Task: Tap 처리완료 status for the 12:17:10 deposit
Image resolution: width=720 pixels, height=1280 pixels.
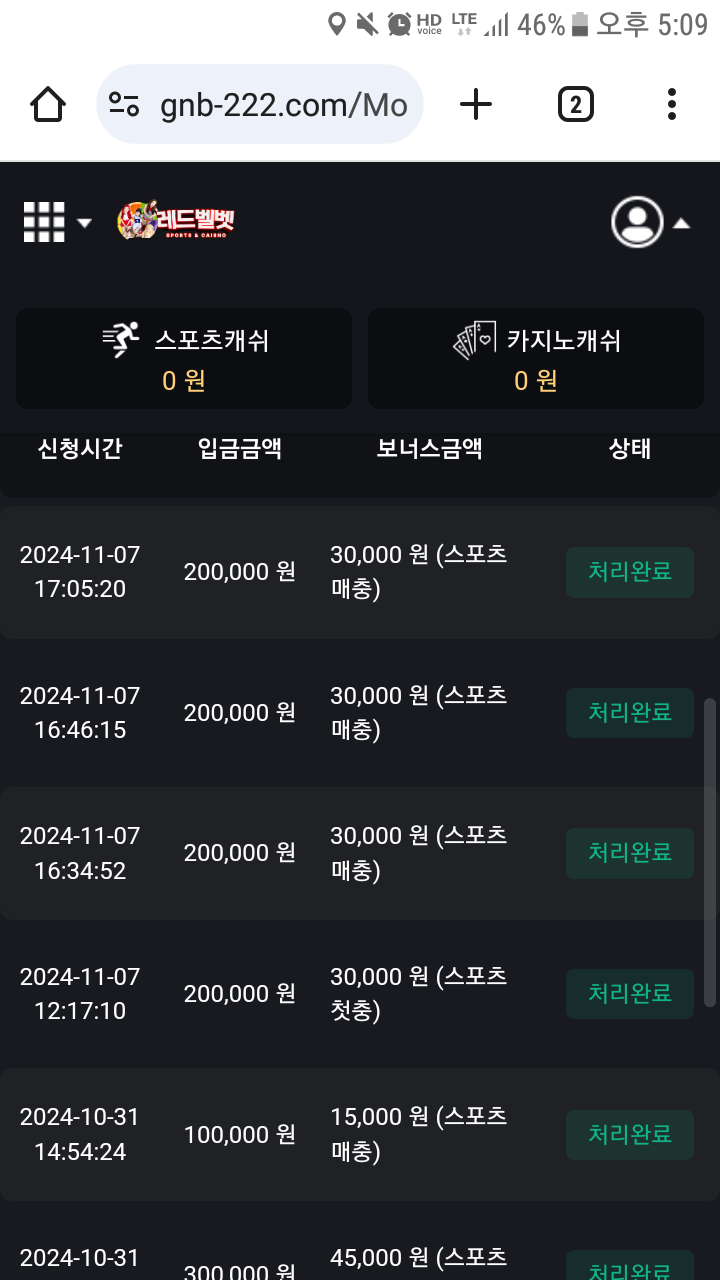Action: tap(629, 993)
